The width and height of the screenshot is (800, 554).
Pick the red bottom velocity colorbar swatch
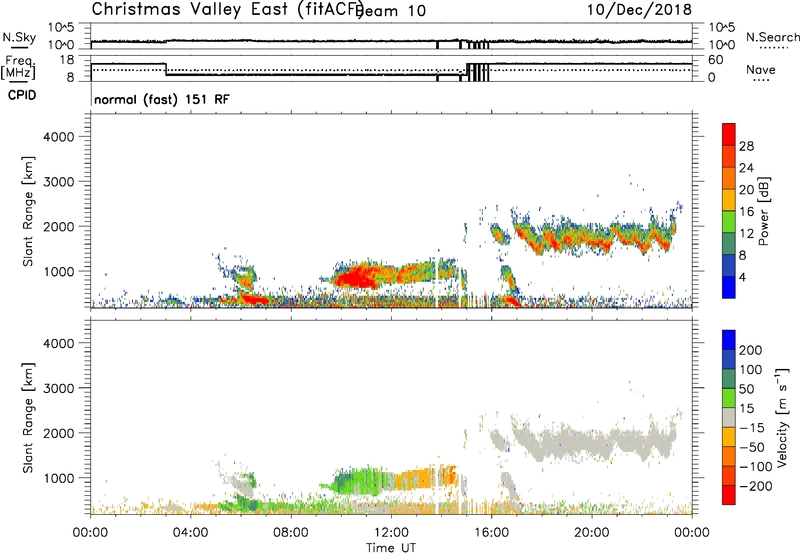pos(729,495)
